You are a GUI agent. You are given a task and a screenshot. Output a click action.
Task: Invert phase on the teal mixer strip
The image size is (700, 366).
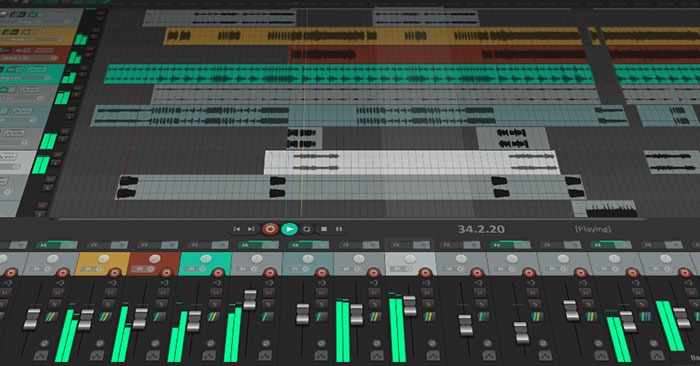tap(210, 344)
